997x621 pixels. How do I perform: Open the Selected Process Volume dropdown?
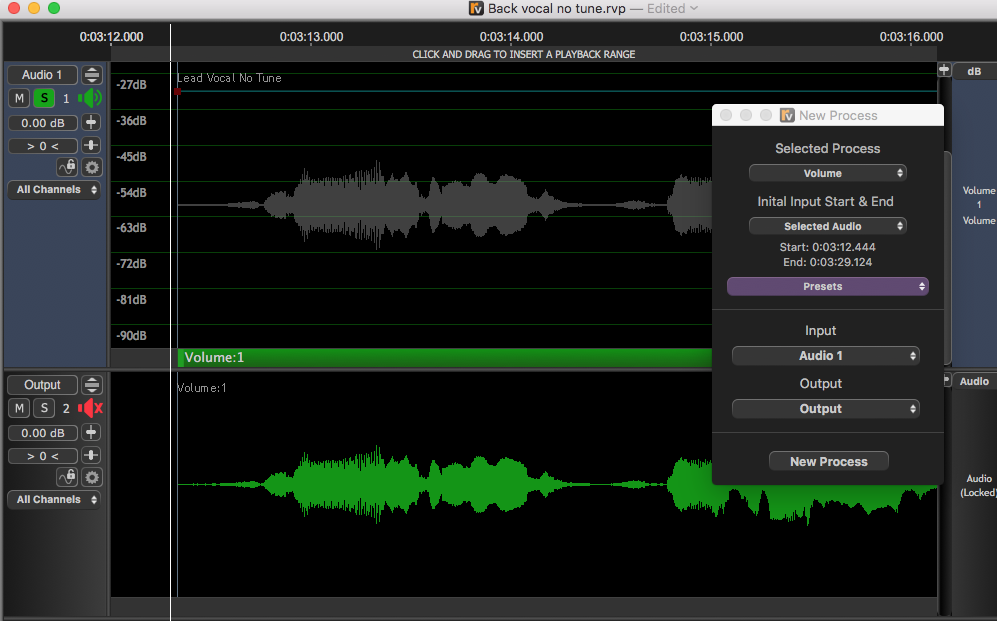point(828,173)
